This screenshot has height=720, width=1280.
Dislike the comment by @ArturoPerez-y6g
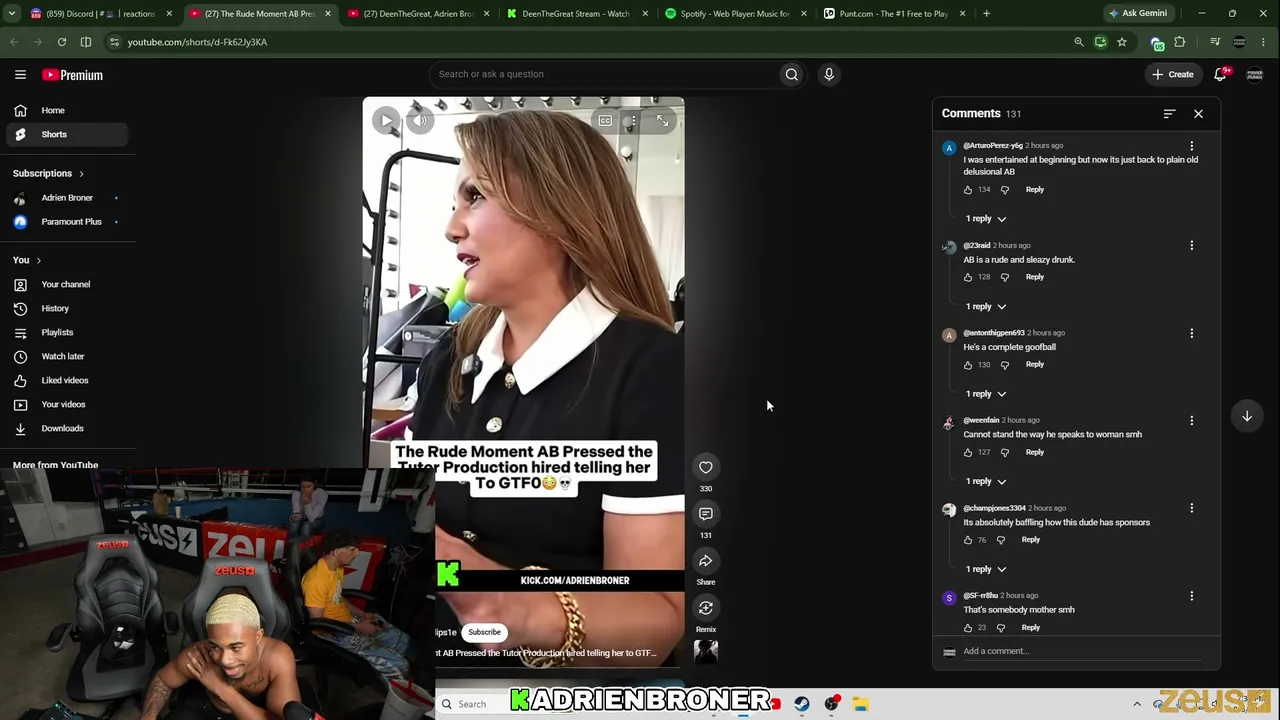tap(1005, 190)
